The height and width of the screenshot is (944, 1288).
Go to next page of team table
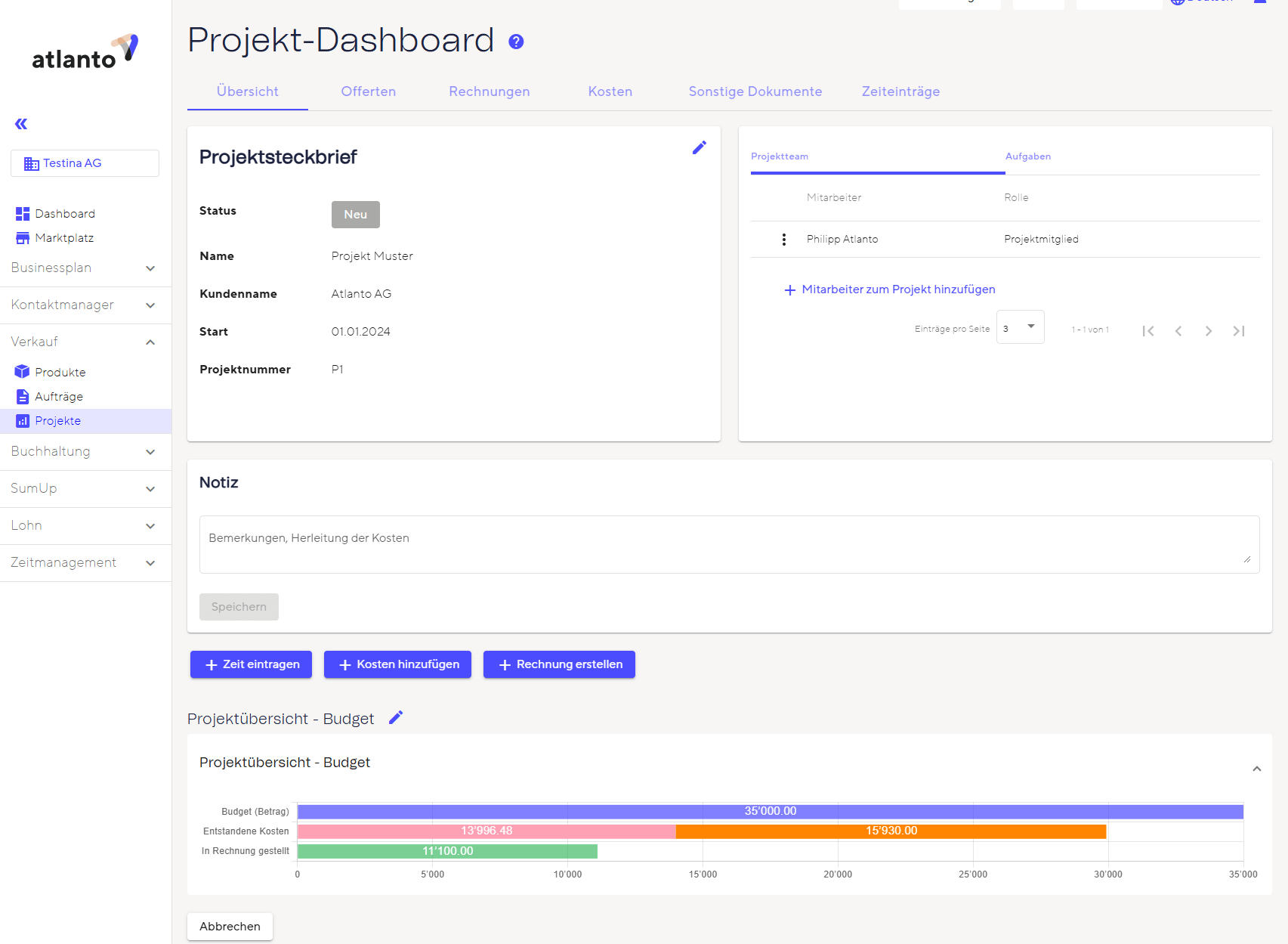tap(1209, 331)
